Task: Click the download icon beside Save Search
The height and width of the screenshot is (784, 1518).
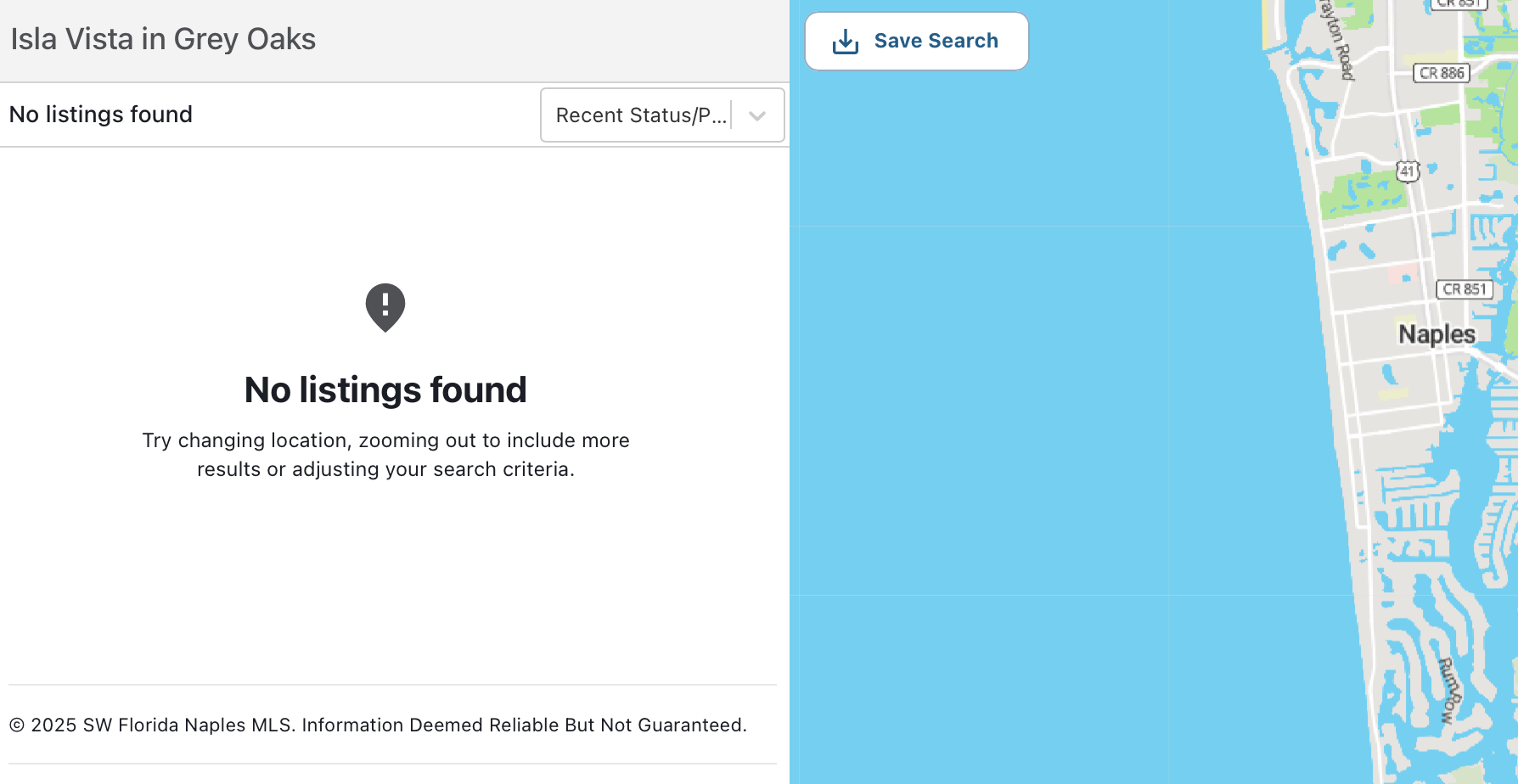Action: (845, 42)
